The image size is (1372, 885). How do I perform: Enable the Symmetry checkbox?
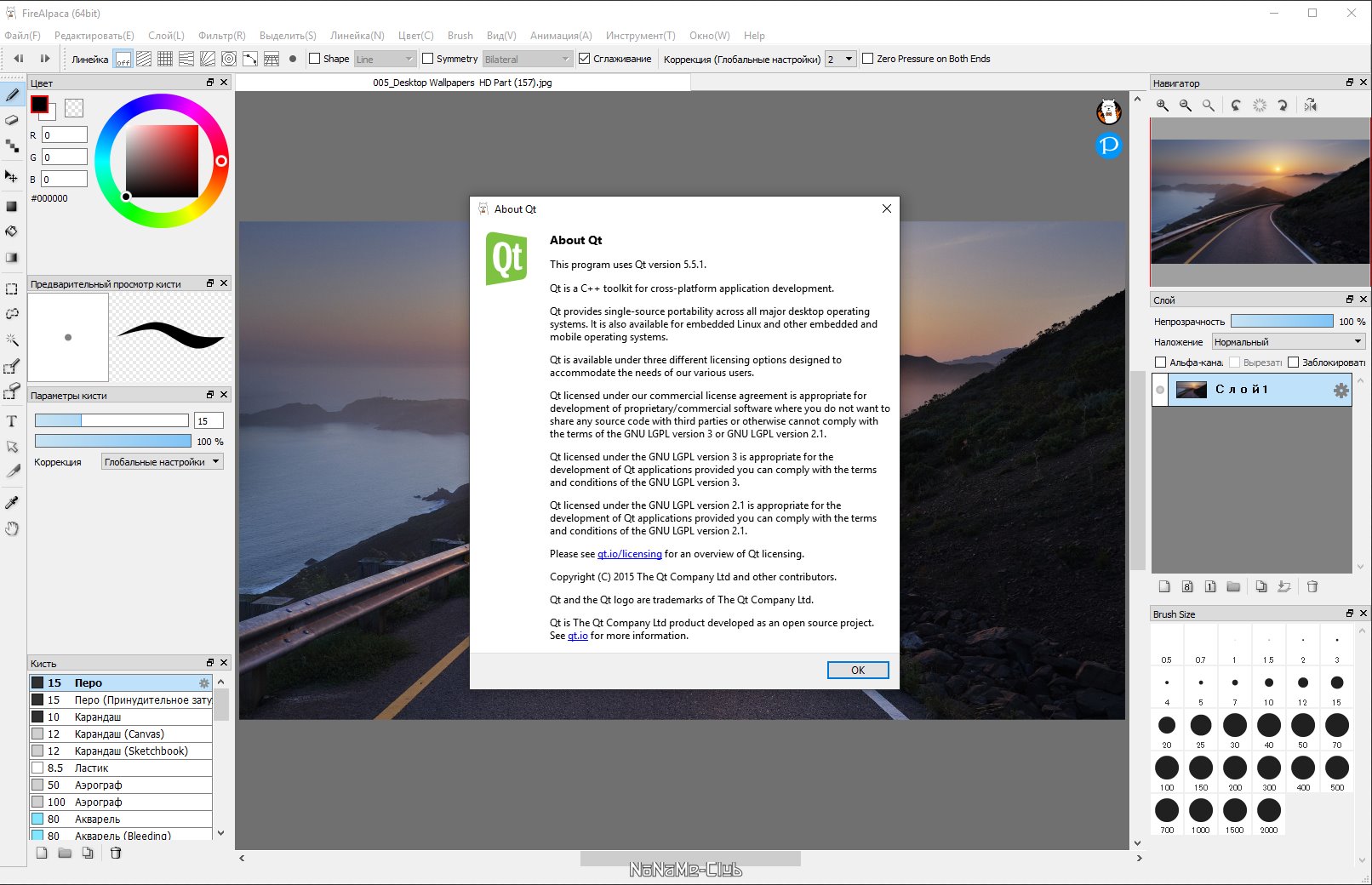click(x=428, y=59)
